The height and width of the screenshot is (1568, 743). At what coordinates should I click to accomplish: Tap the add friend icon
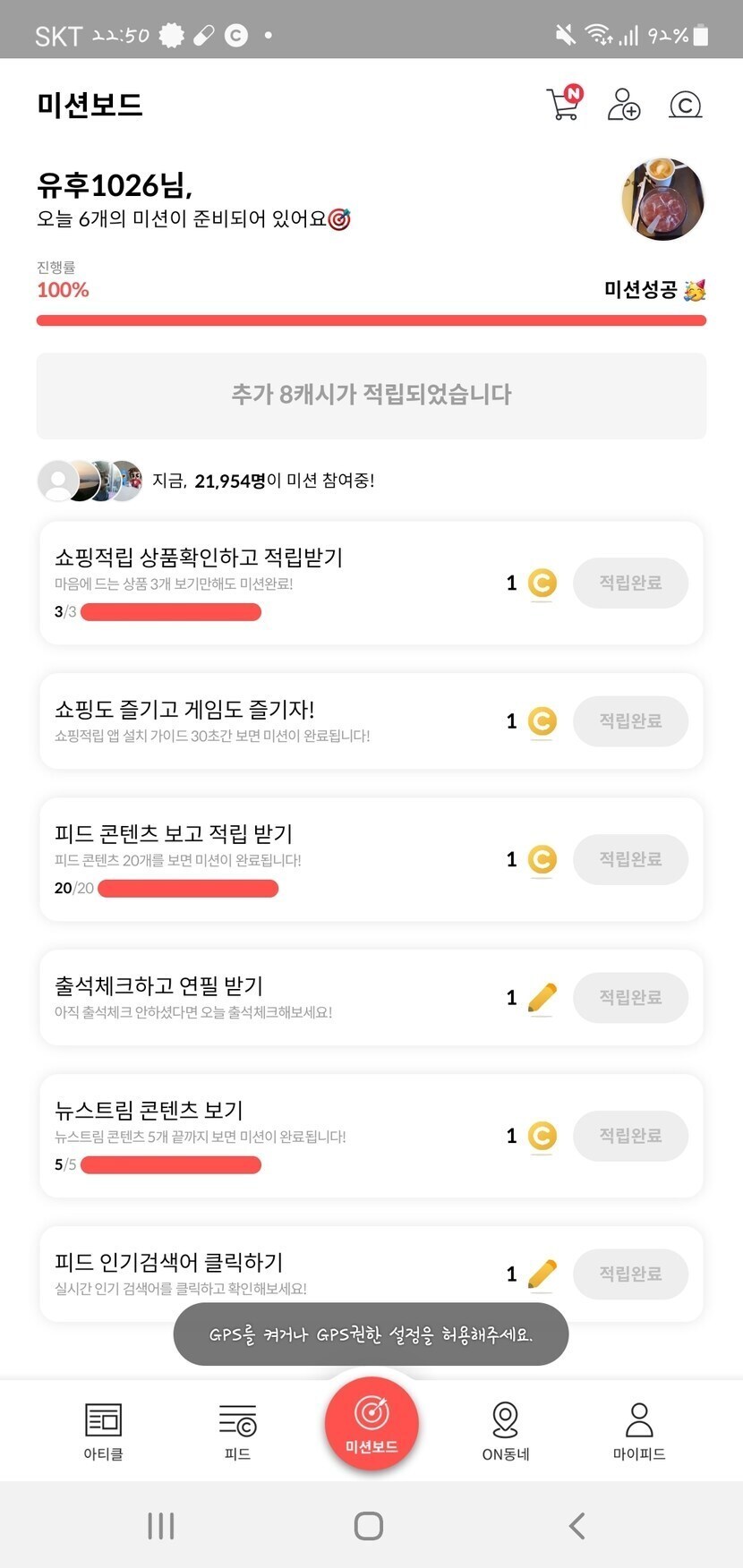(623, 104)
